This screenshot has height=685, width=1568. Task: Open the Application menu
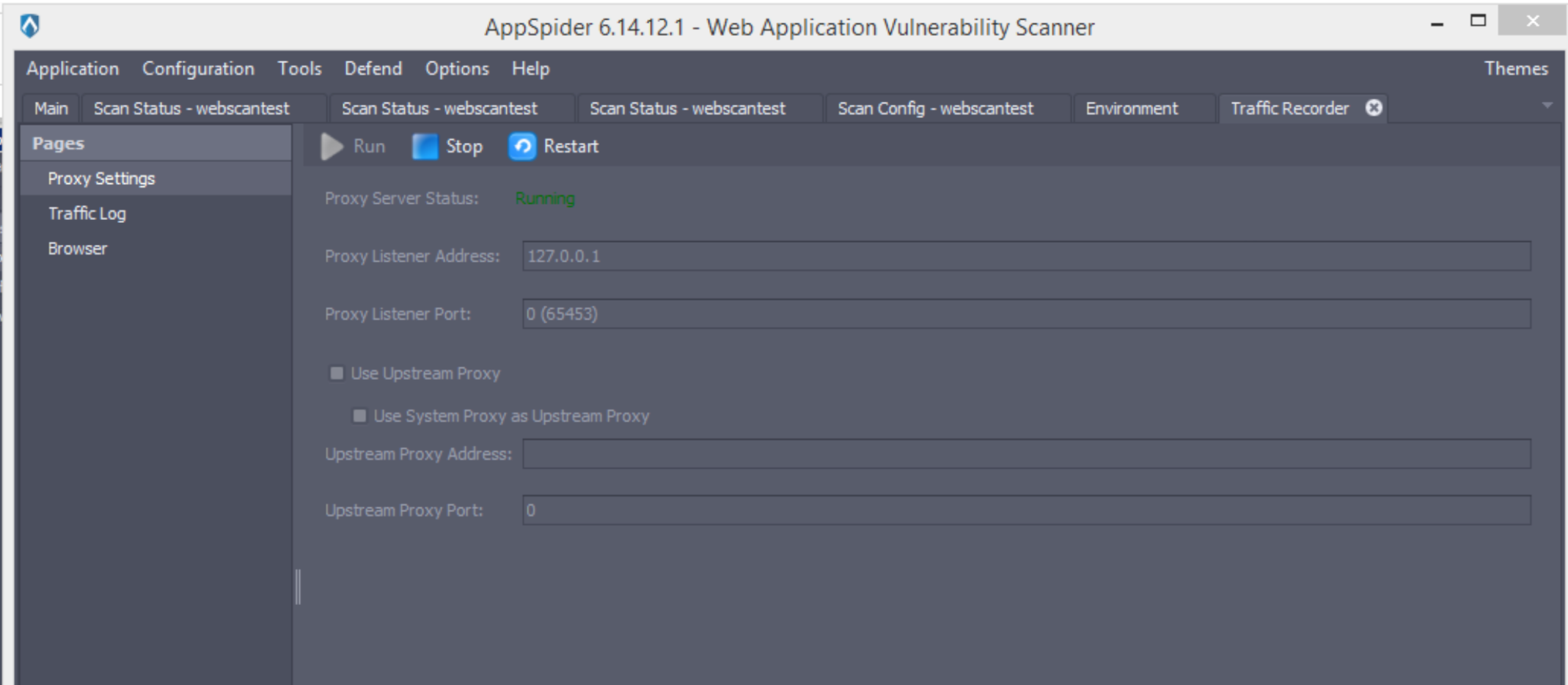tap(73, 69)
